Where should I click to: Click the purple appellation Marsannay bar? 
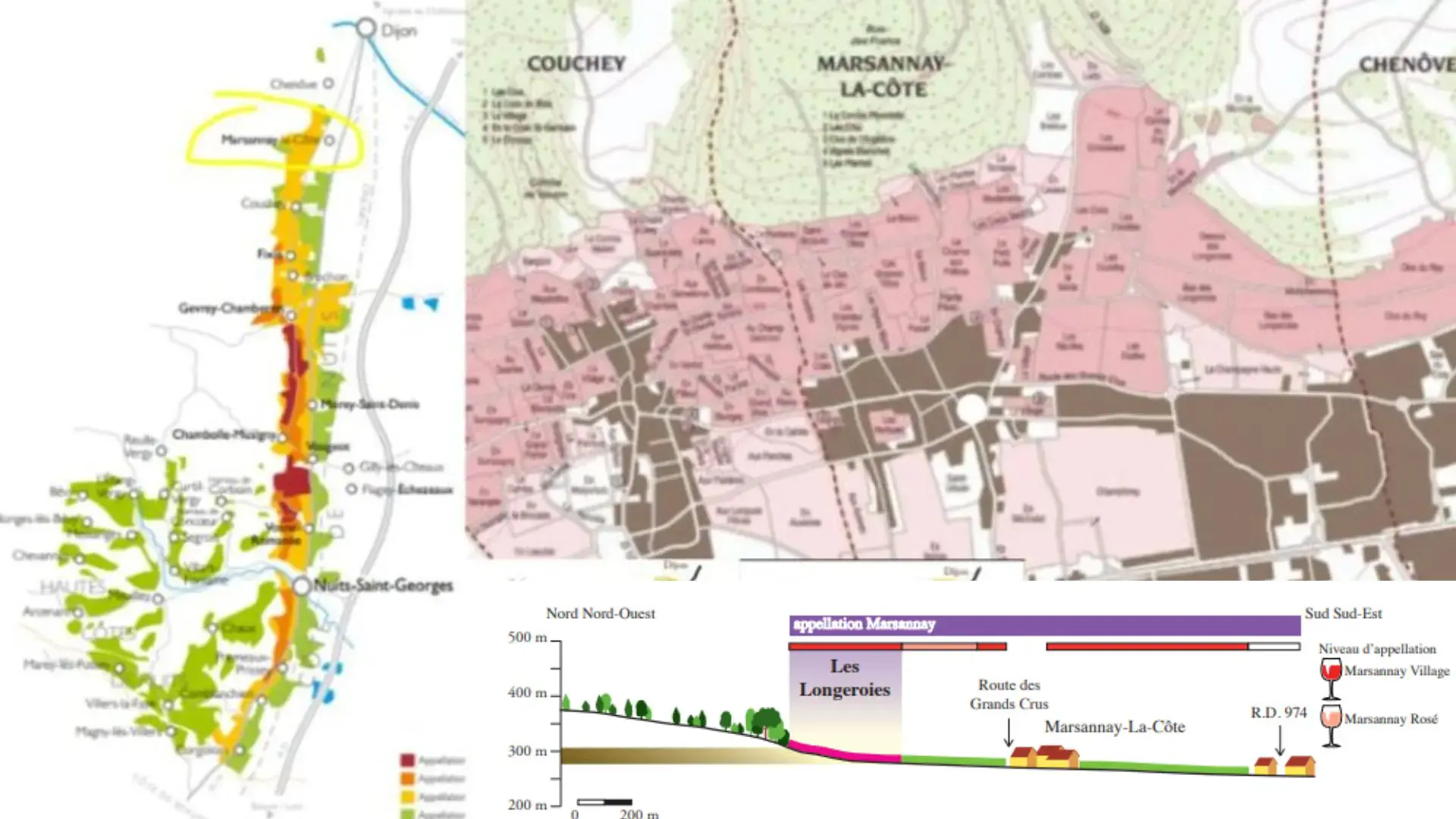[x=1044, y=624]
